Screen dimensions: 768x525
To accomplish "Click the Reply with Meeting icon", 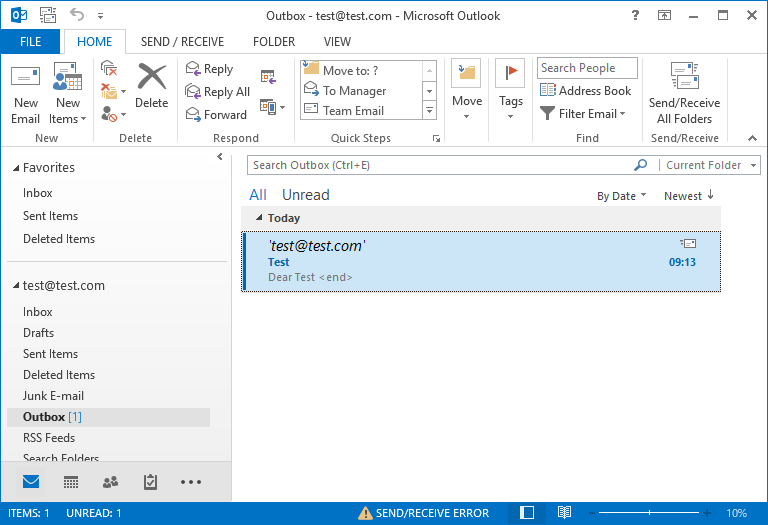I will pos(268,77).
